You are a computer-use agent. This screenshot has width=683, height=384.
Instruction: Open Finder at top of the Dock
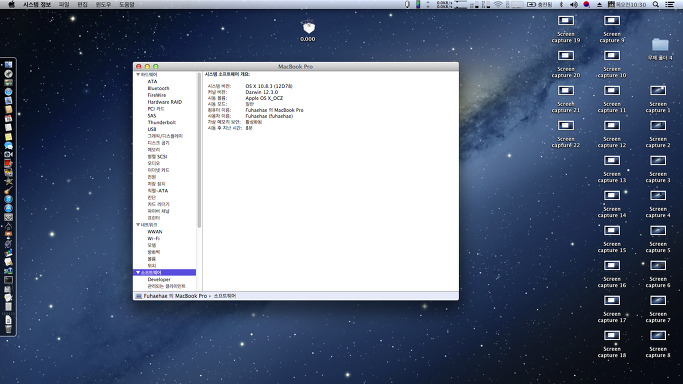tap(8, 65)
